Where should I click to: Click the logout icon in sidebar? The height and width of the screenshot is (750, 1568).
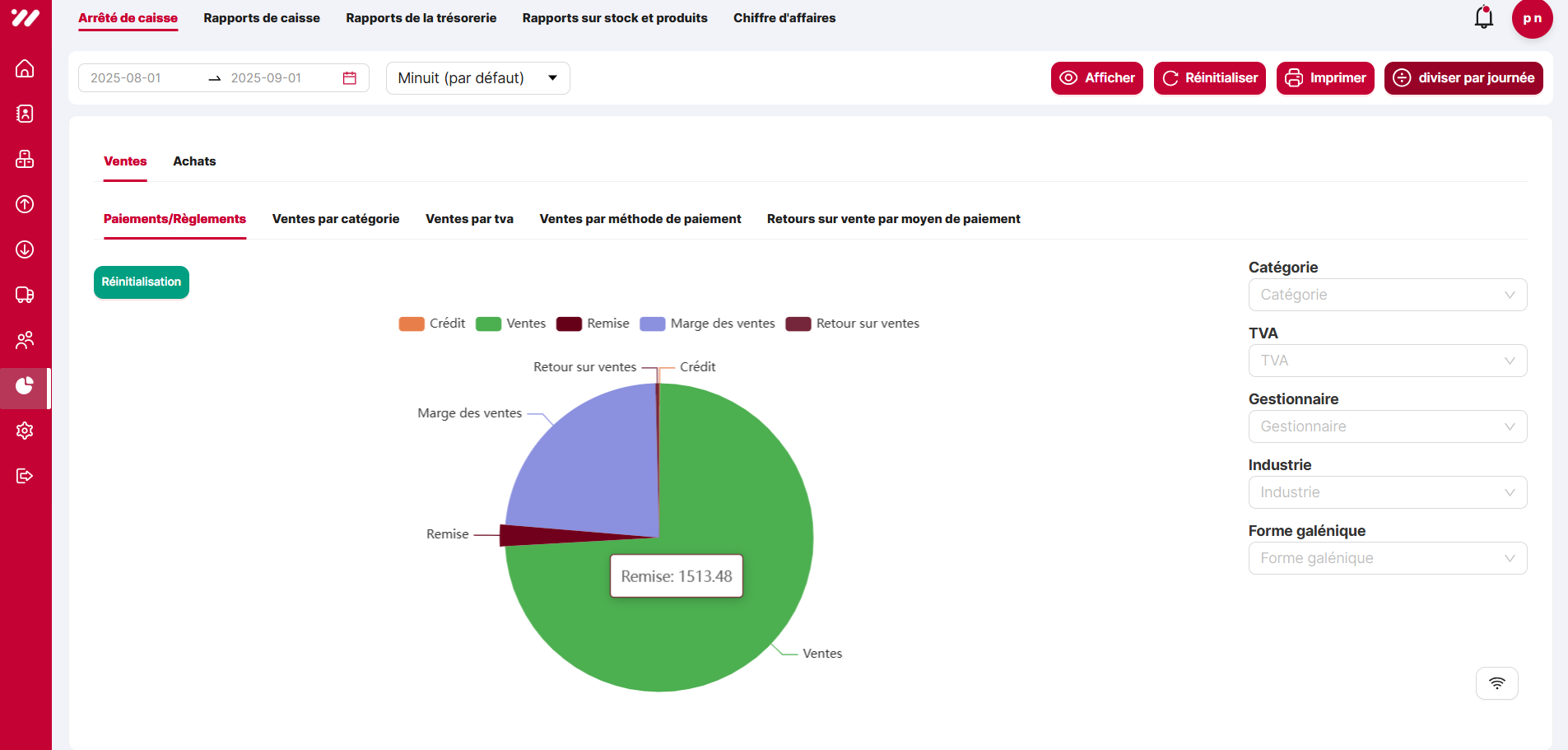[x=25, y=476]
